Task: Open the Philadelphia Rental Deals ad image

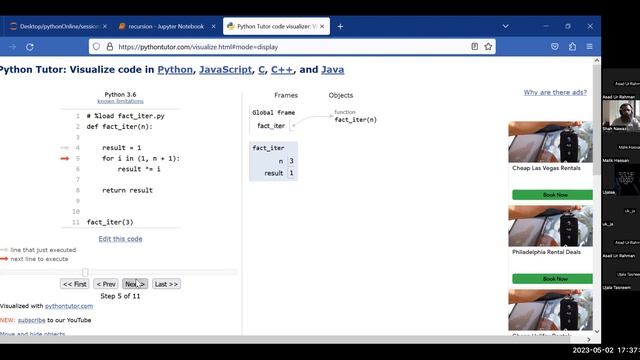Action: [x=550, y=226]
